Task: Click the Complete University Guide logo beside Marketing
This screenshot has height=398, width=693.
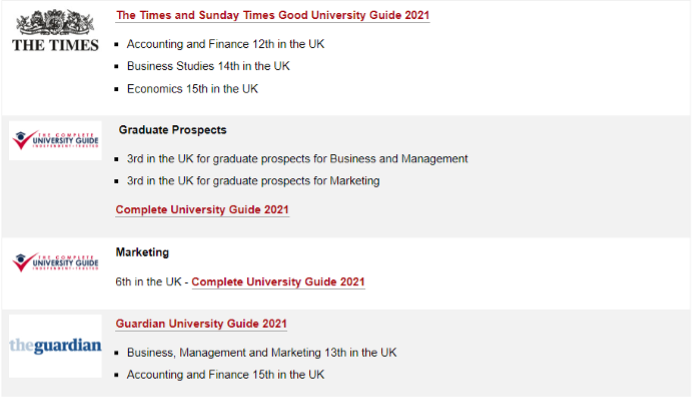Action: click(x=55, y=263)
